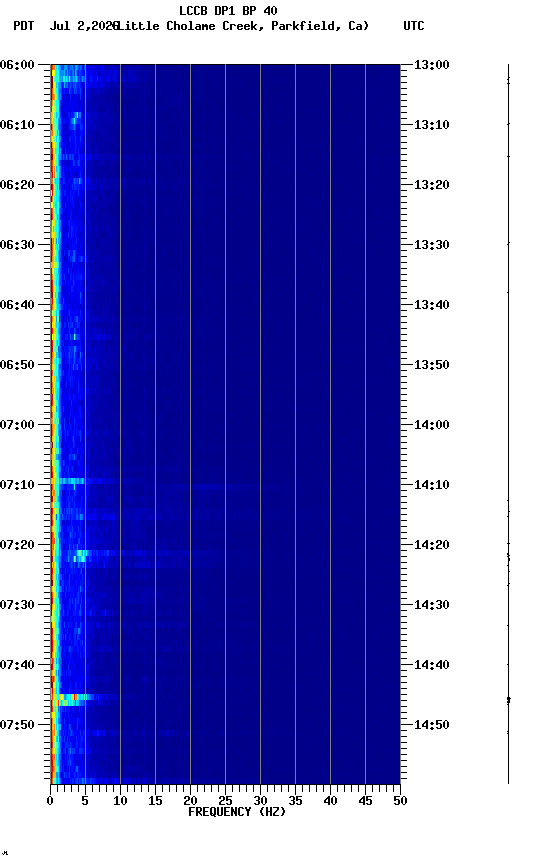Click the 07:00 PDT time label
The height and width of the screenshot is (864, 552).
tap(17, 425)
